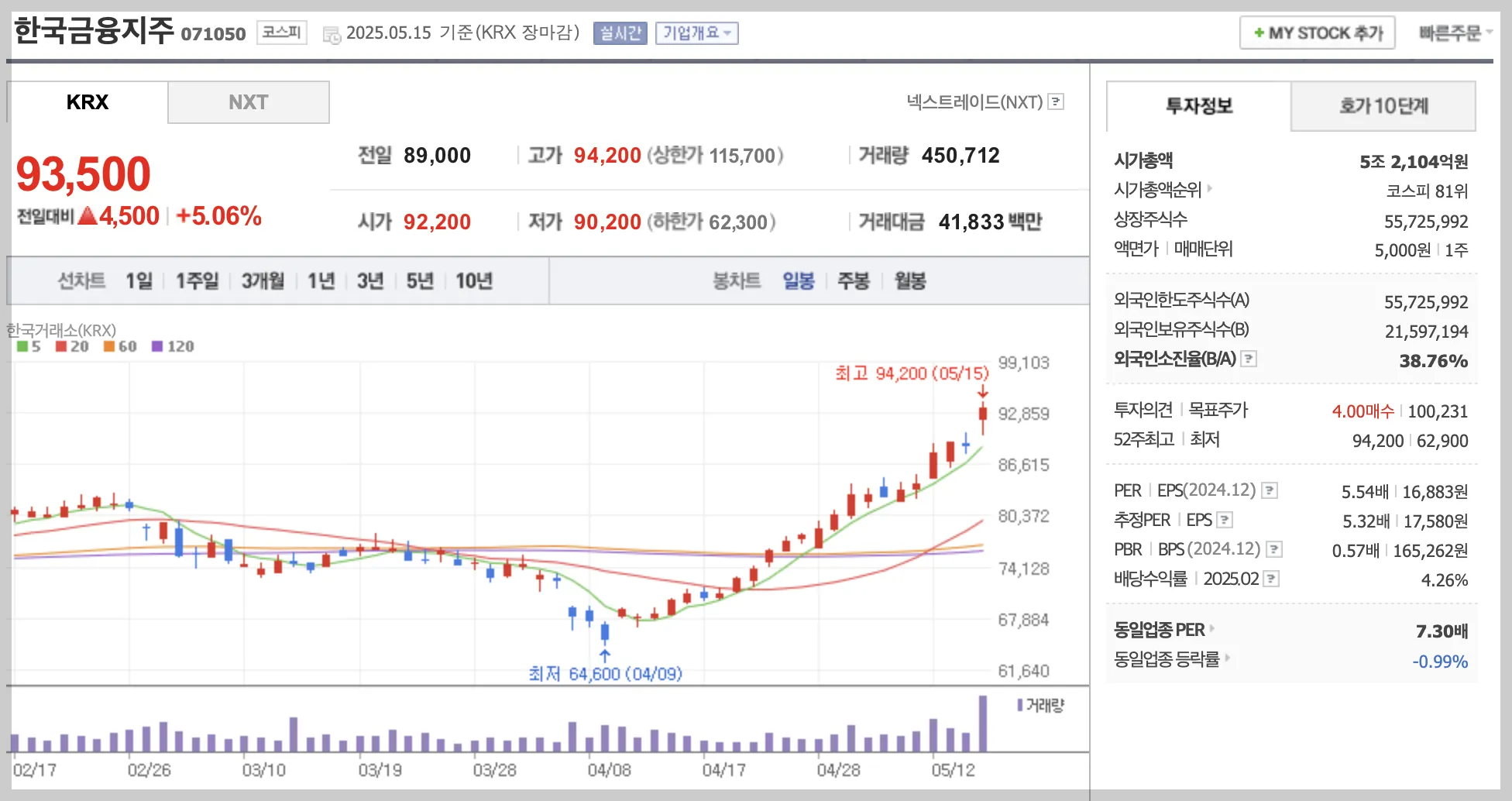Click the 4.00매수 investment opinion value
Viewport: 1512px width, 801px height.
1363,411
